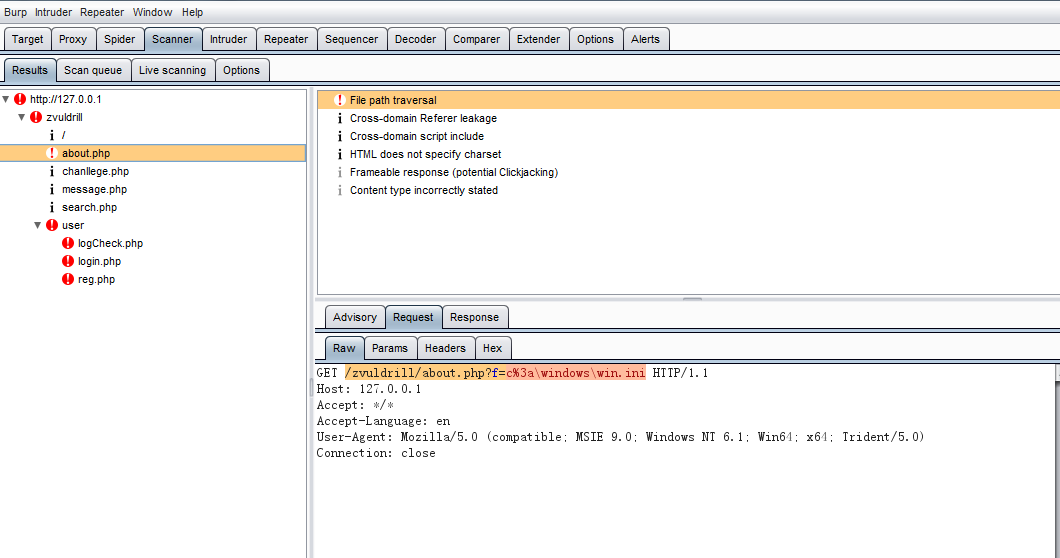Switch to the Sequencer tab

tap(352, 39)
